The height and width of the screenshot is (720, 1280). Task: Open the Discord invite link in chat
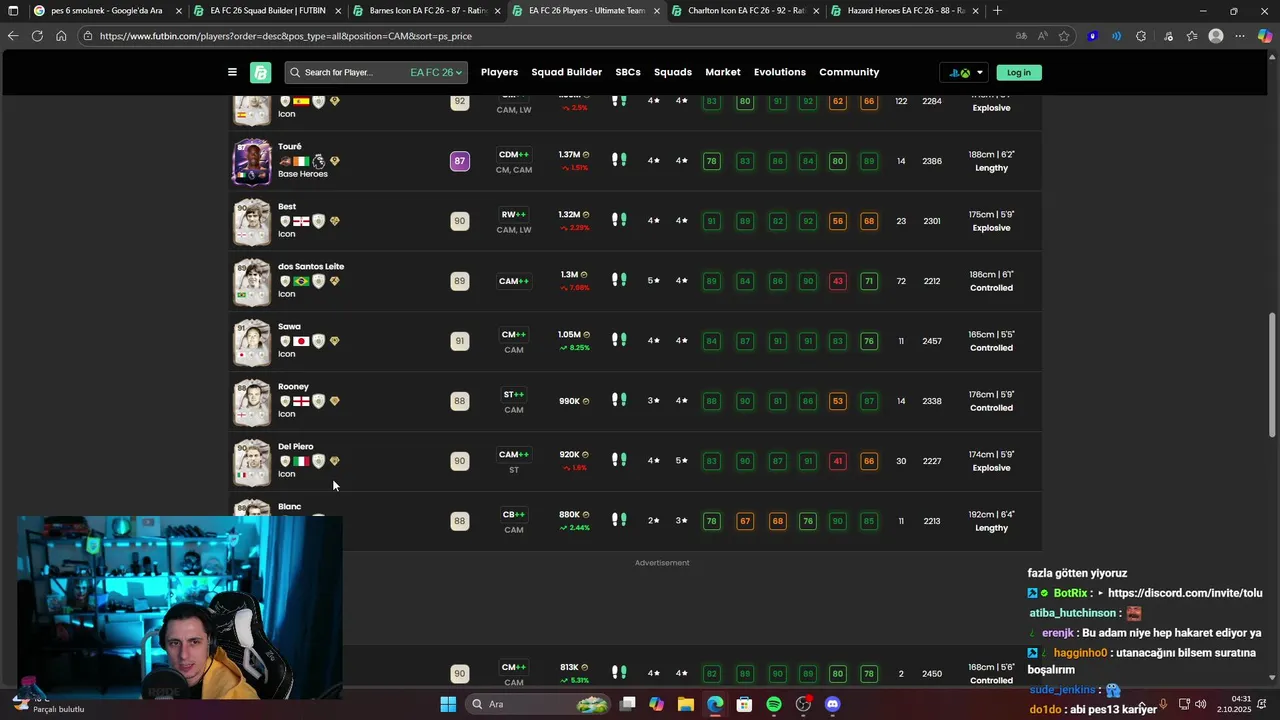click(1185, 593)
